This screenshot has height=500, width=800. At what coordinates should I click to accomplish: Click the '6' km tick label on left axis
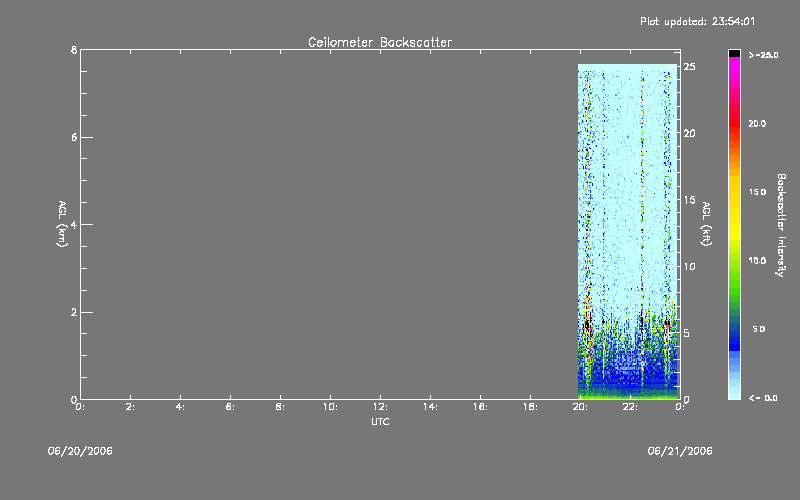(74, 137)
